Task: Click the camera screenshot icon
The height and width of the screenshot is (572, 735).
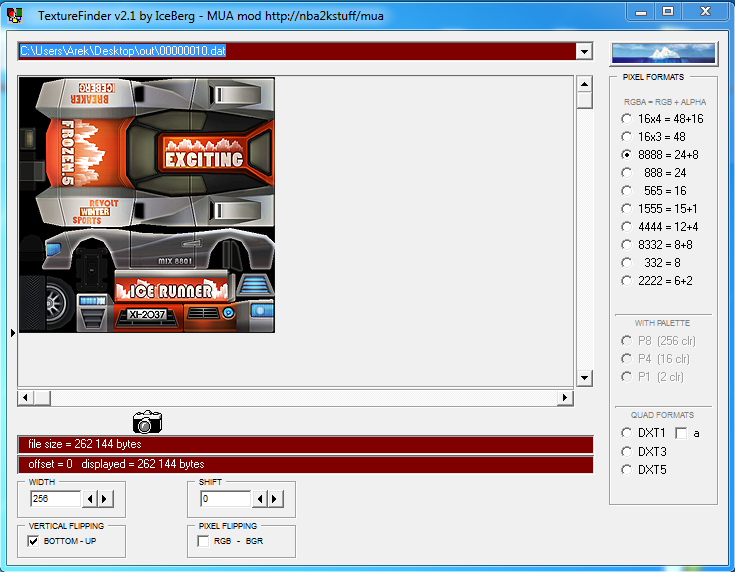Action: click(147, 422)
